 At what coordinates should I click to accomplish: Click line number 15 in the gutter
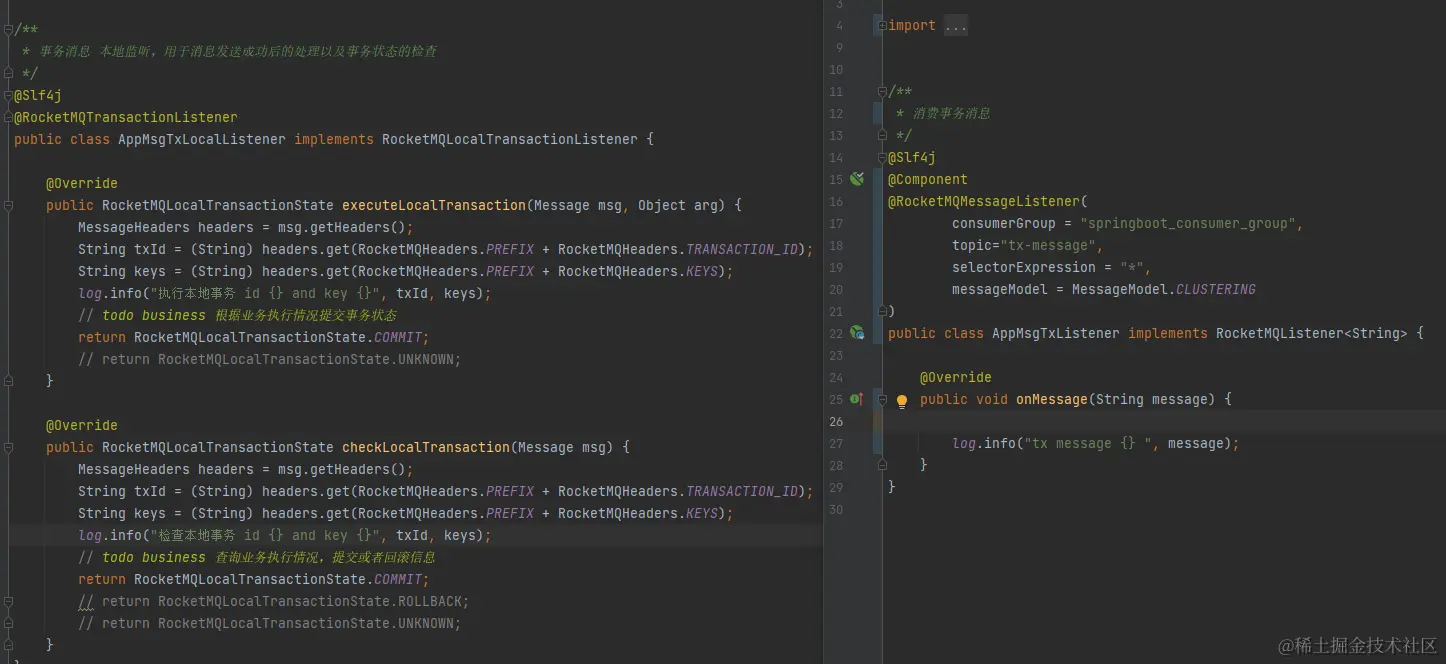coord(836,179)
